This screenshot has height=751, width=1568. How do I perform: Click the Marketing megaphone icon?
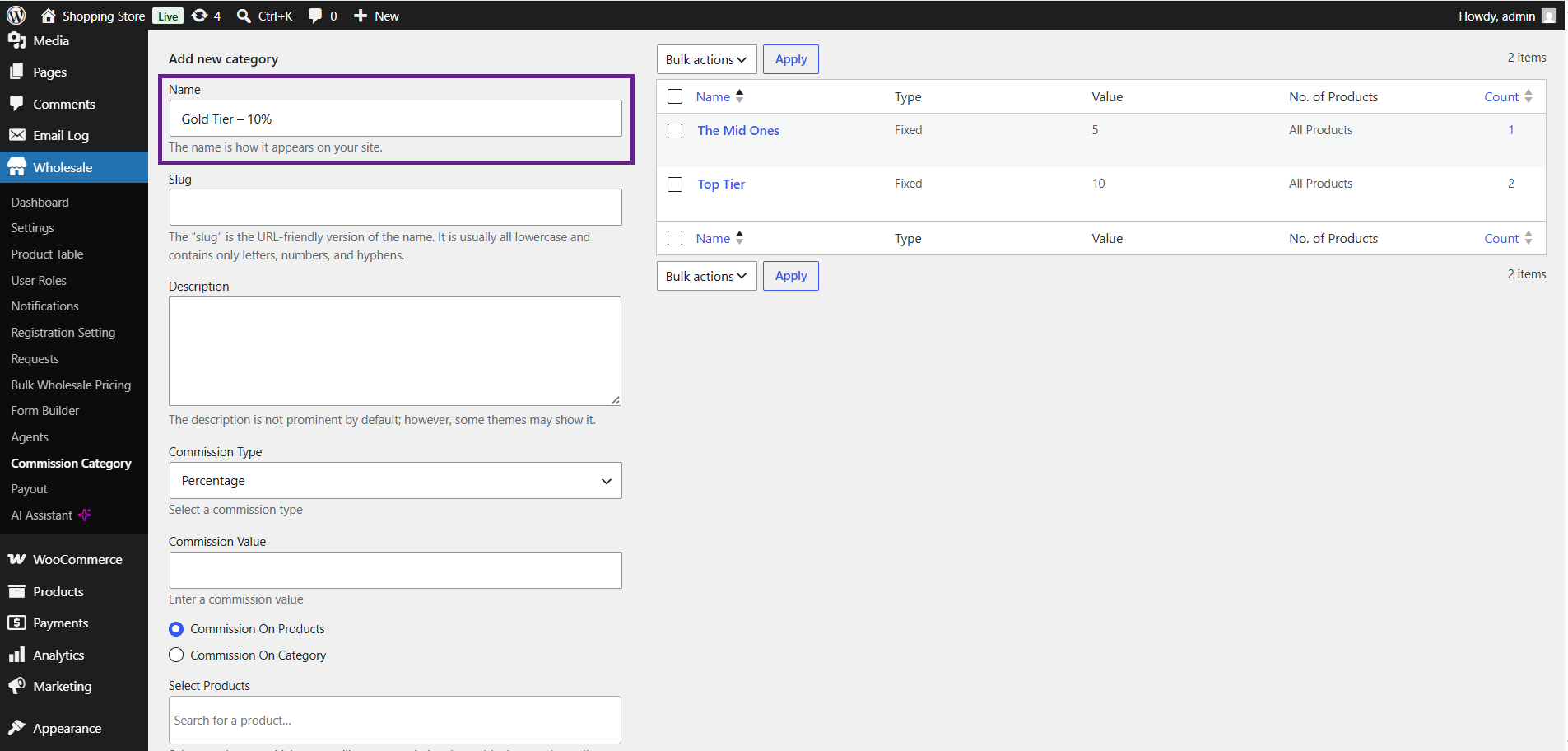point(16,686)
